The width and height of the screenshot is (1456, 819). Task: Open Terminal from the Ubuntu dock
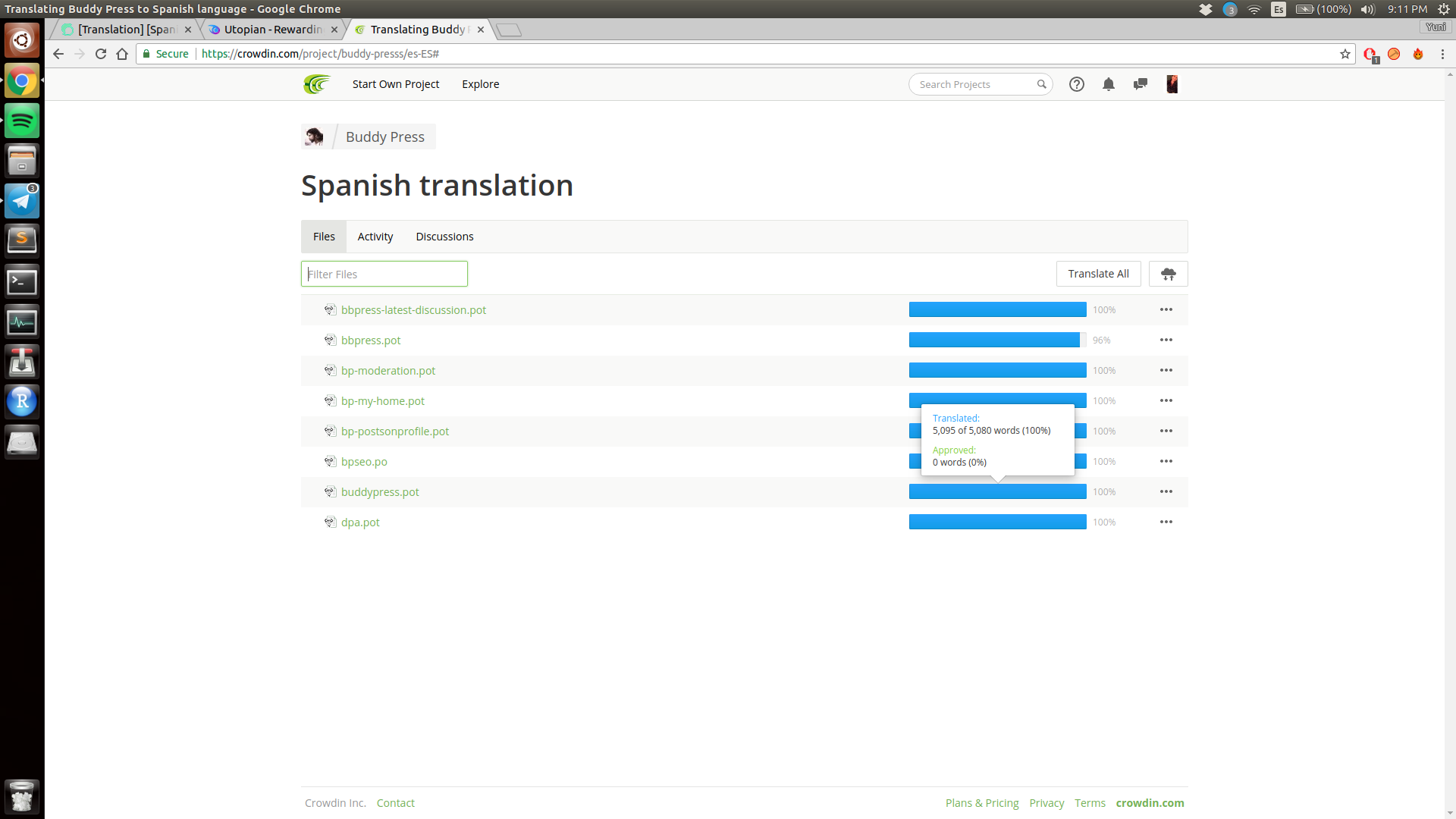click(22, 282)
